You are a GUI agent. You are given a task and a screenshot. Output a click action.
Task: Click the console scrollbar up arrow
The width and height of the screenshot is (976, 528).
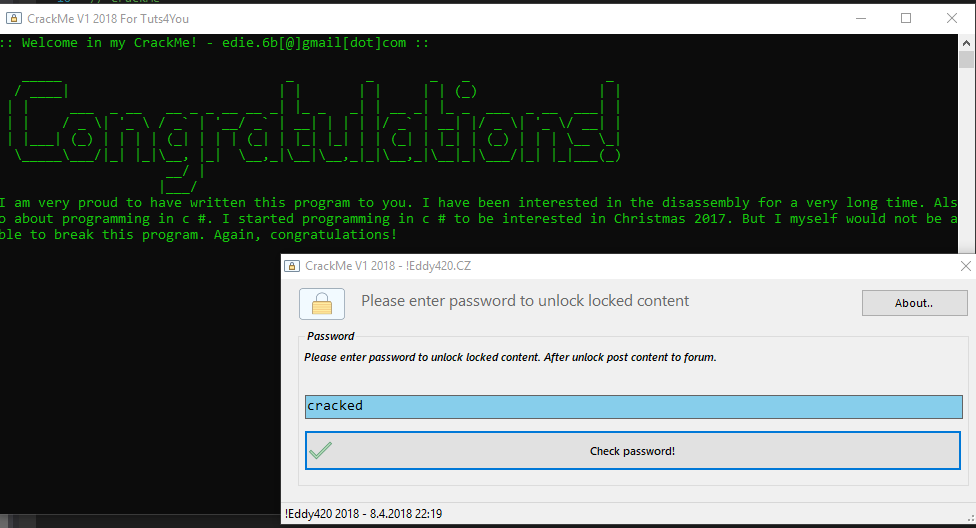968,42
